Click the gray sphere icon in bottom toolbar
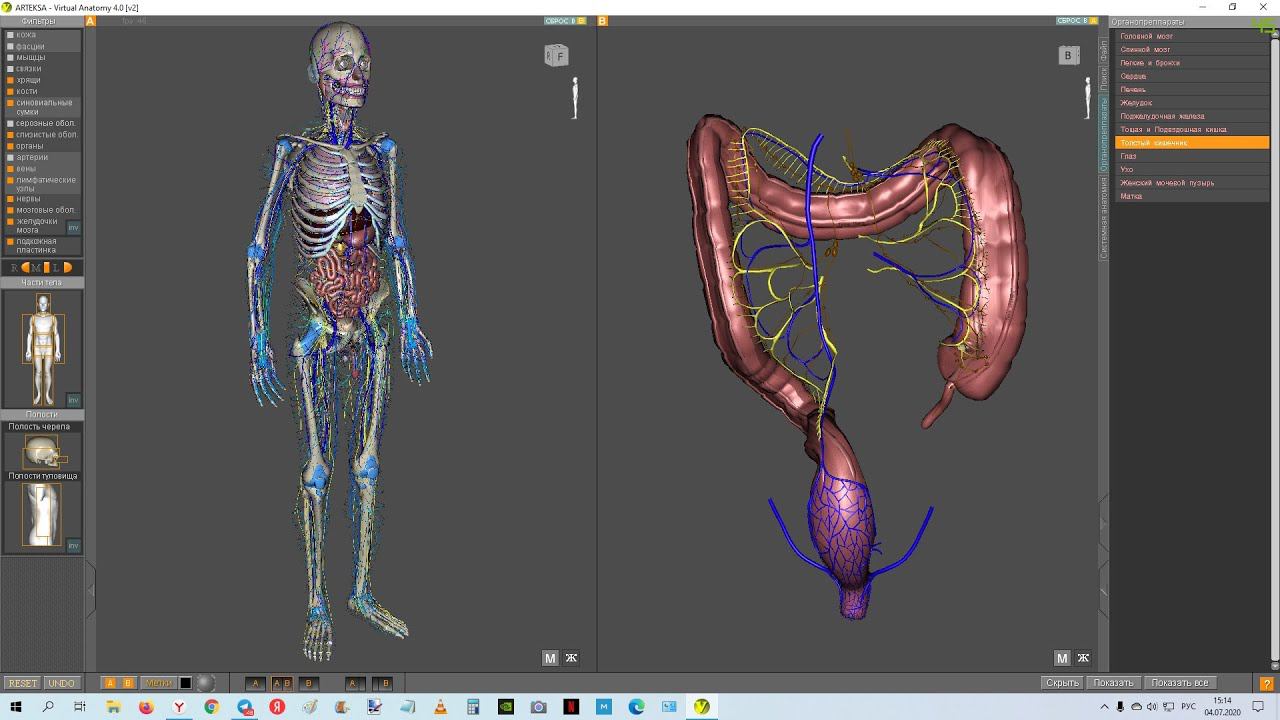Viewport: 1280px width, 720px height. (205, 683)
